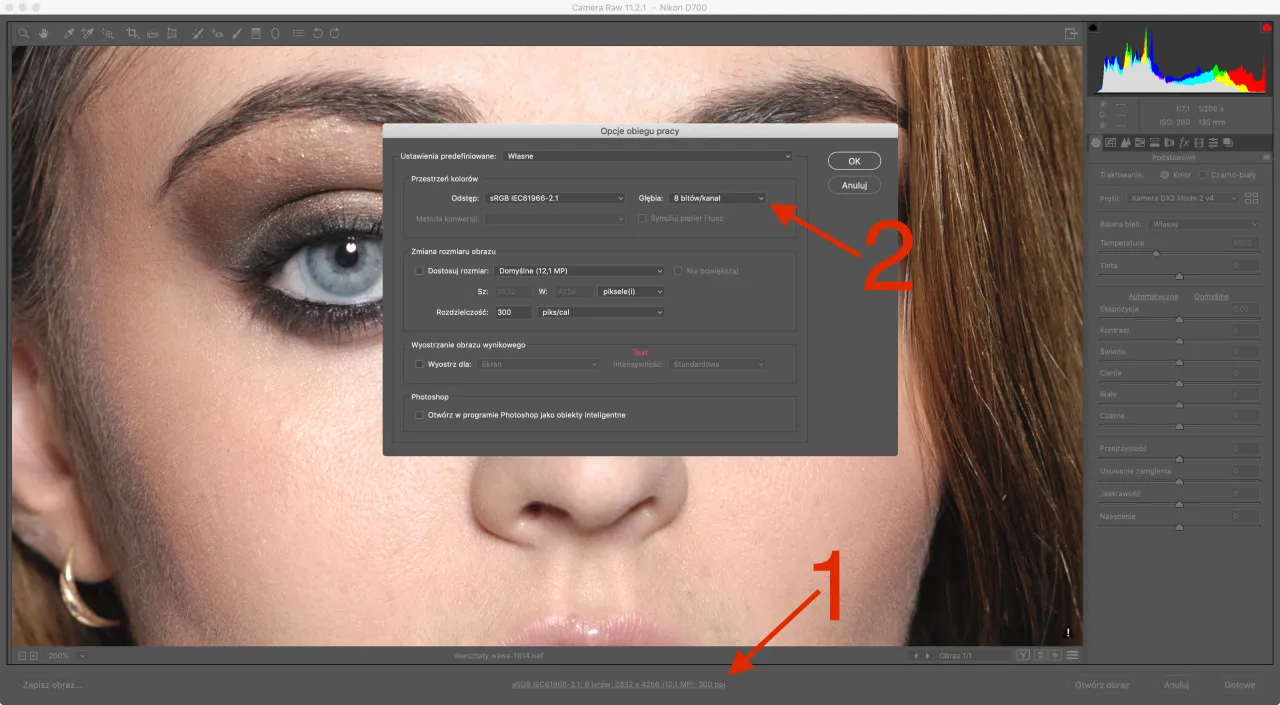Viewport: 1280px width, 705px height.
Task: Confirm workflow options with OK
Action: pyautogui.click(x=853, y=160)
